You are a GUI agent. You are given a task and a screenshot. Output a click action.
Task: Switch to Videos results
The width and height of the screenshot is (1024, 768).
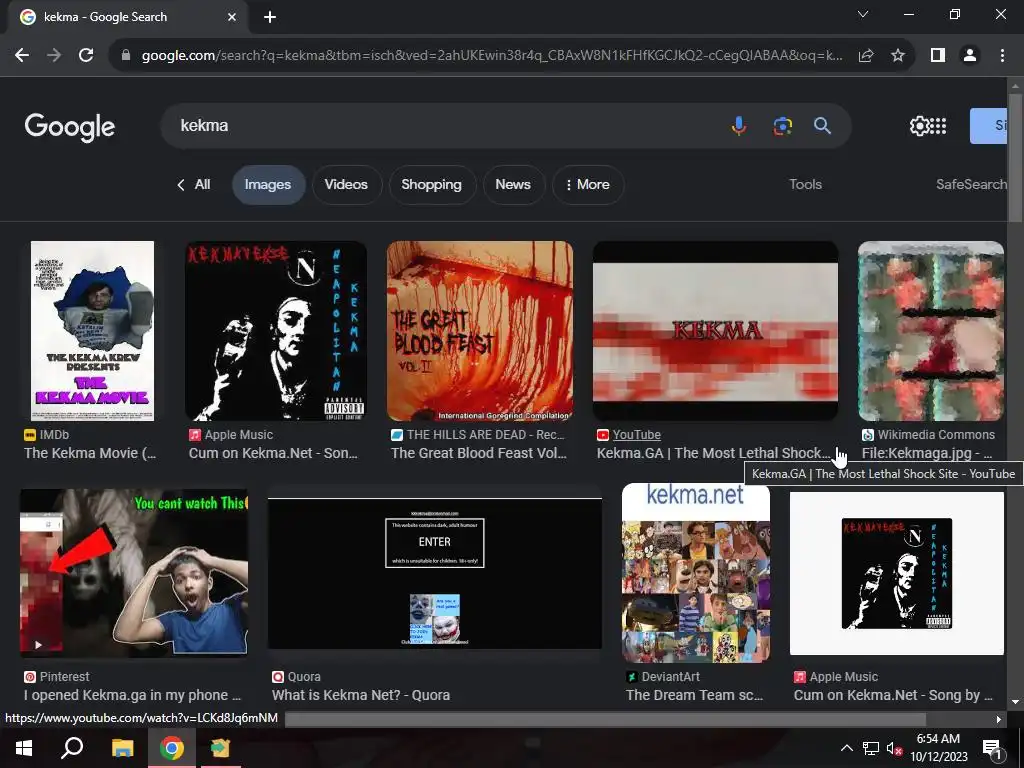coord(346,185)
